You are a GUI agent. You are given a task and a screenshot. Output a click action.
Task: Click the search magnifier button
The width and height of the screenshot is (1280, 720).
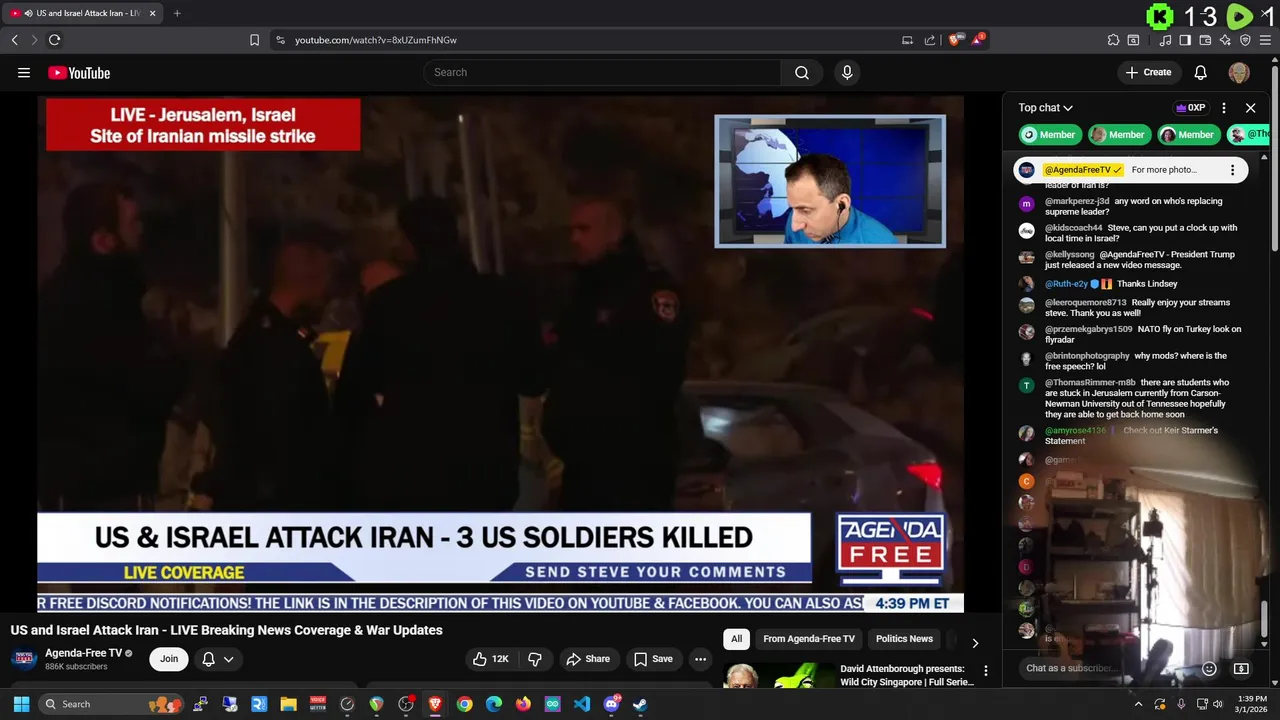coord(802,72)
